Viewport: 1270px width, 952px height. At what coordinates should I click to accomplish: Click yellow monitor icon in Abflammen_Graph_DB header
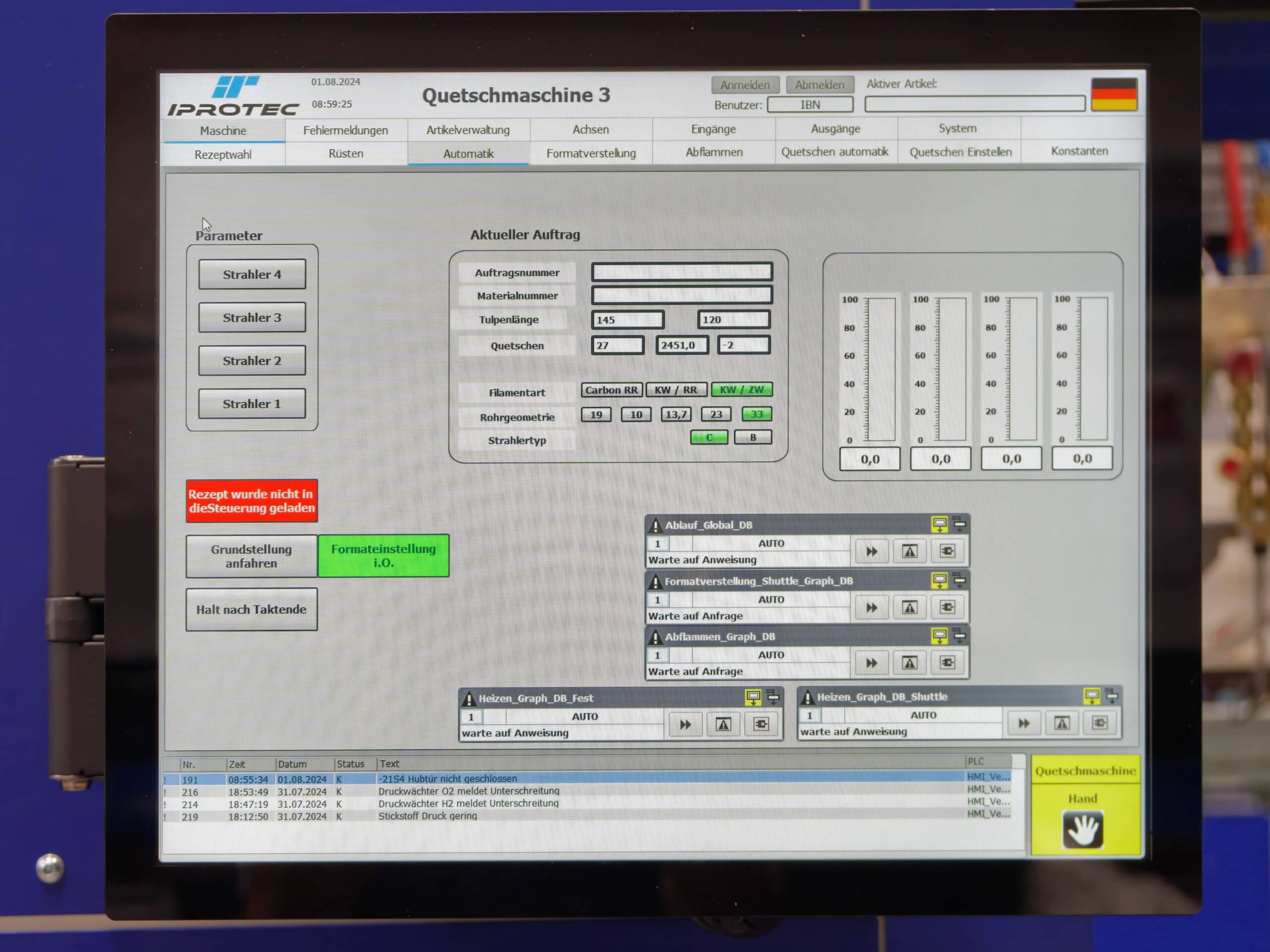tap(939, 636)
